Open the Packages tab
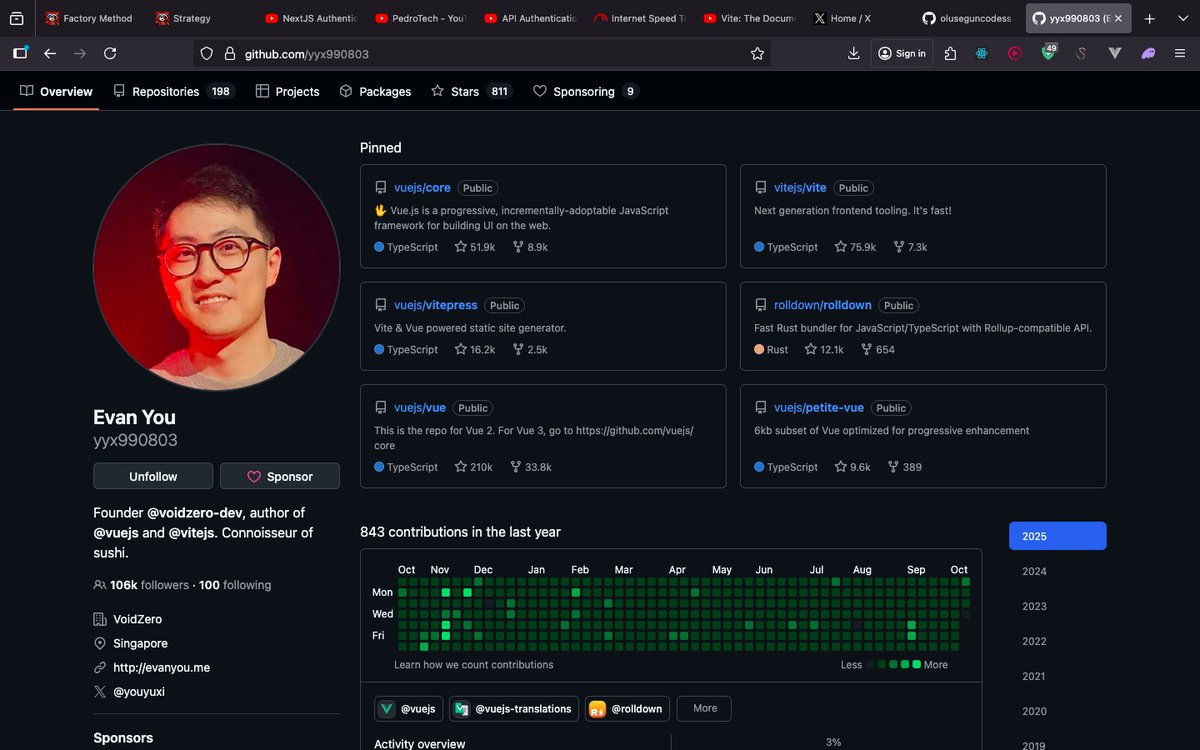Screen dimensions: 1200x750 375,91
